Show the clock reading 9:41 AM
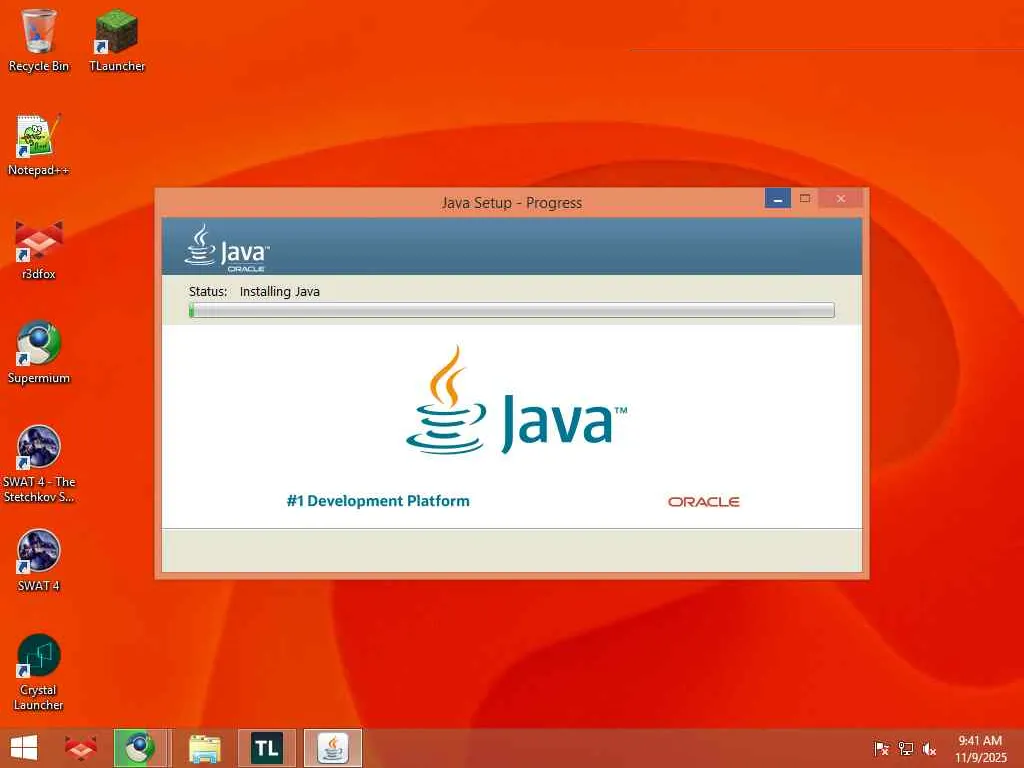 coord(980,748)
